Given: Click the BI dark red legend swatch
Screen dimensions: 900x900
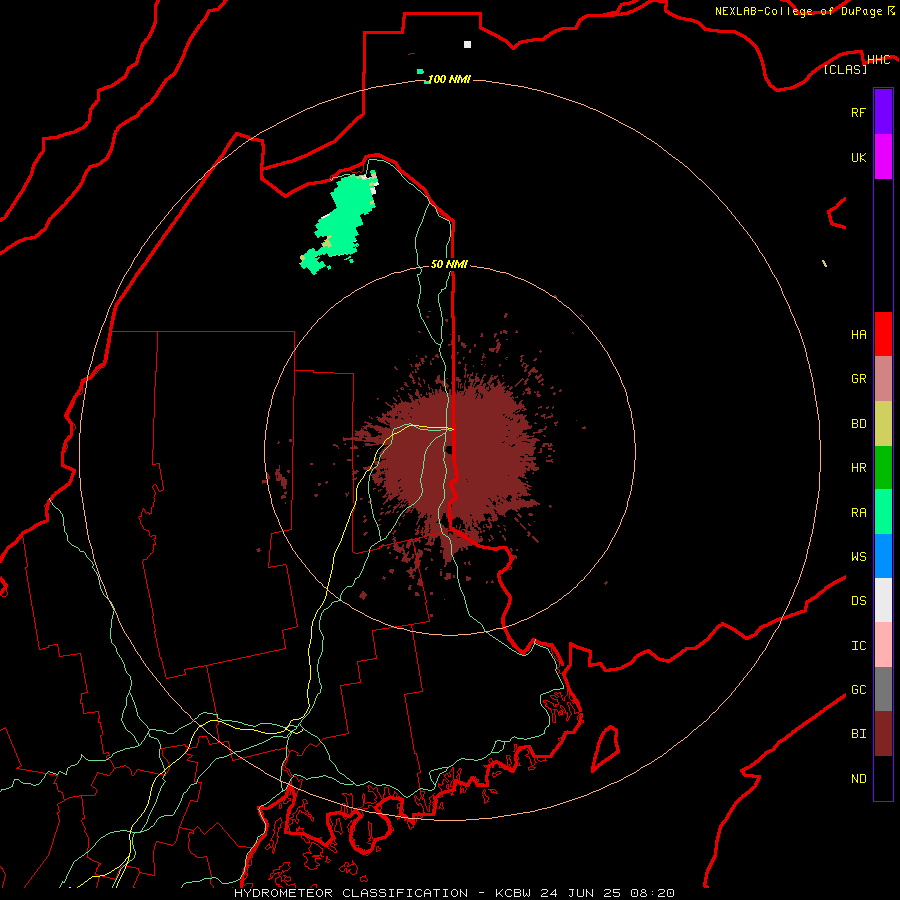Looking at the screenshot, I should point(883,734).
